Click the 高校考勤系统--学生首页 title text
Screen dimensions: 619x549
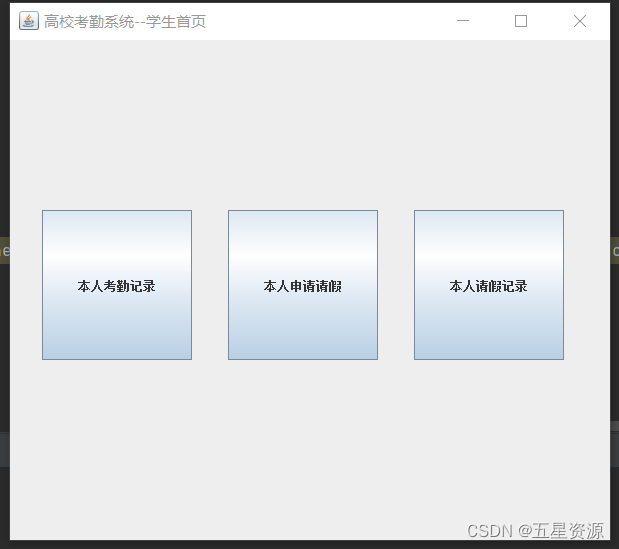click(125, 22)
